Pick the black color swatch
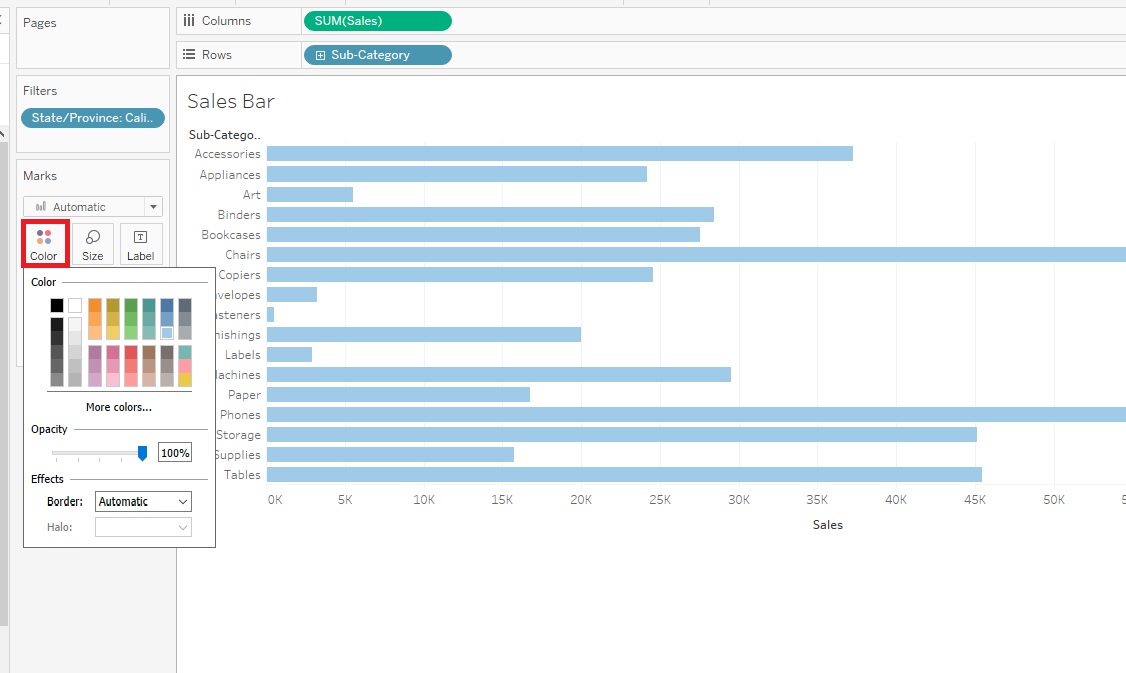Viewport: 1126px width, 673px height. coord(57,305)
